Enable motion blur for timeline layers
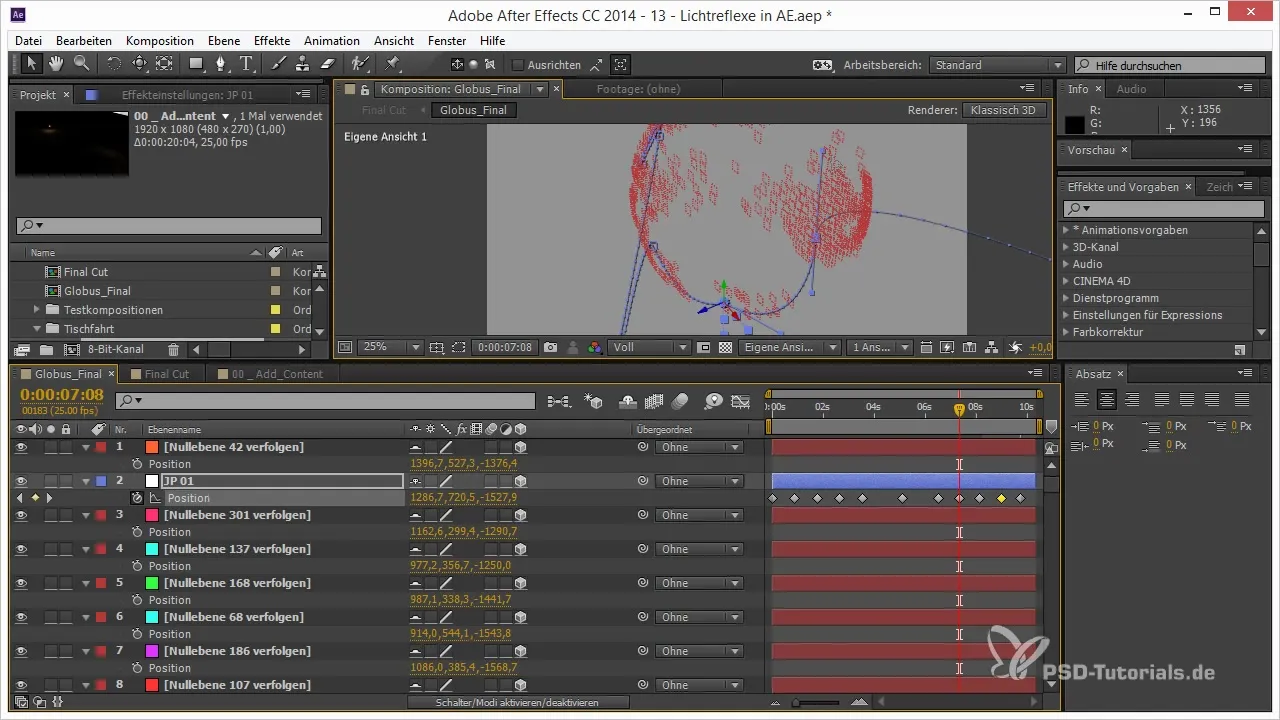This screenshot has height=720, width=1280. pyautogui.click(x=681, y=402)
